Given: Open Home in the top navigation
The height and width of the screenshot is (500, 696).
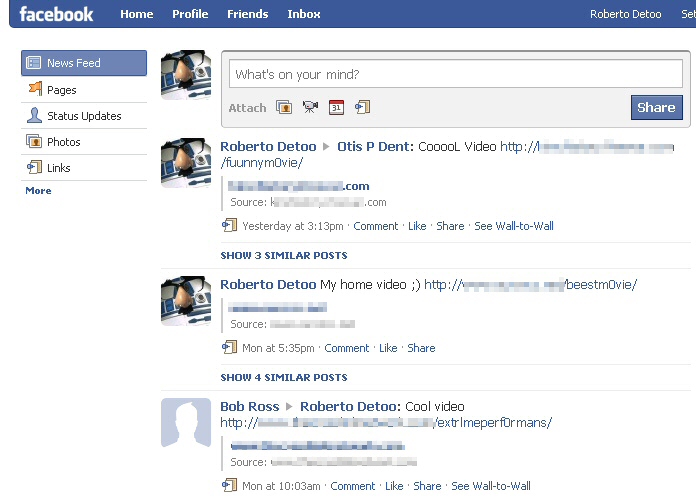Looking at the screenshot, I should pyautogui.click(x=136, y=14).
